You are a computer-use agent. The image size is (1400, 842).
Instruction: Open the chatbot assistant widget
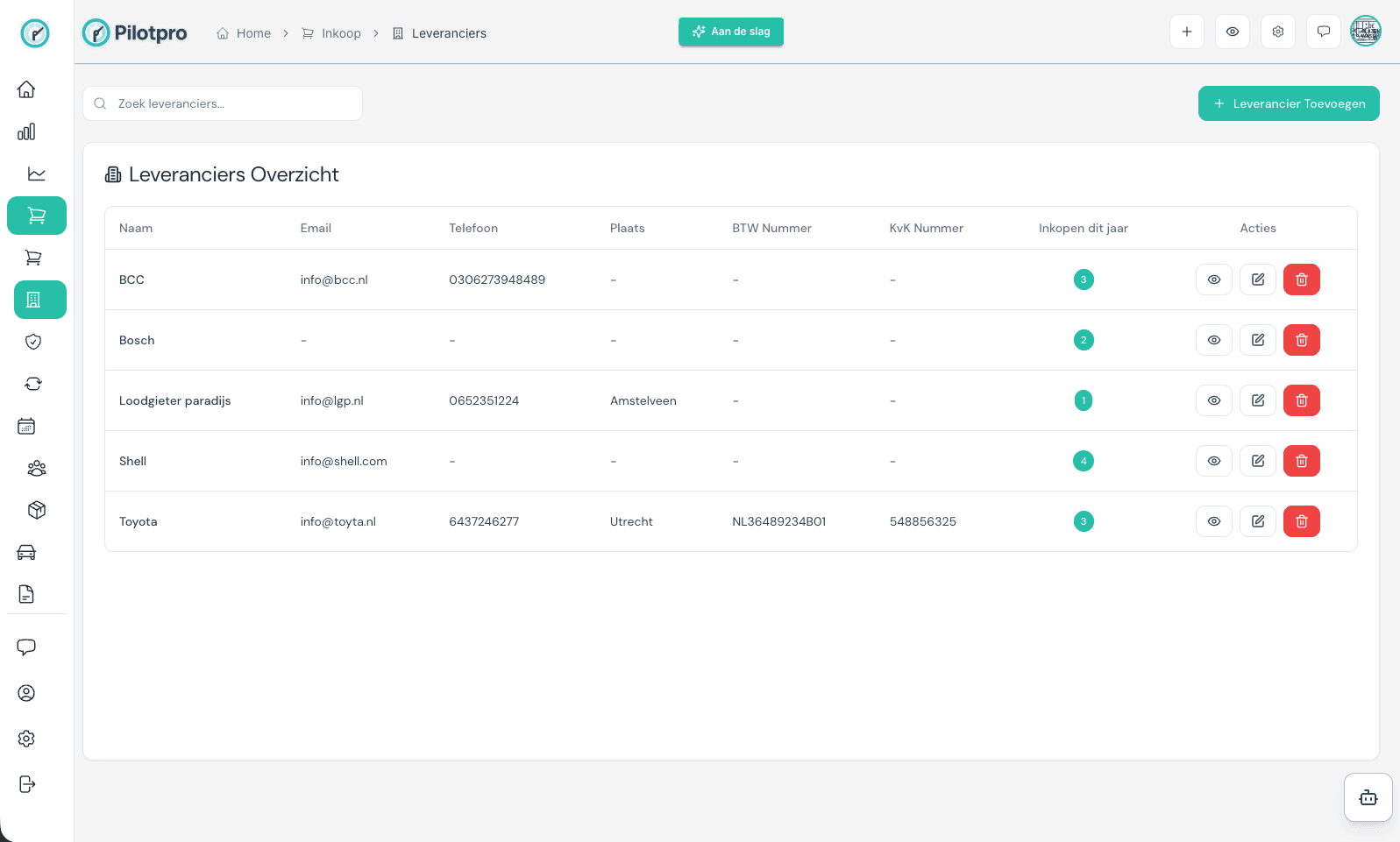(1368, 797)
